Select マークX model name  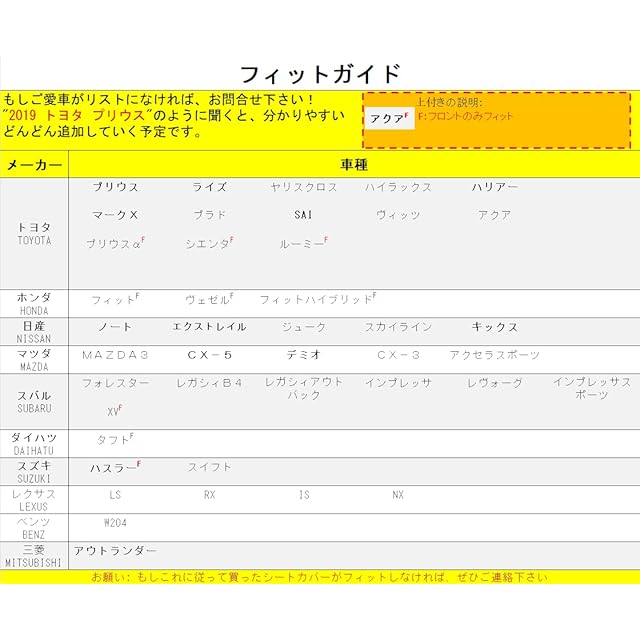(x=115, y=215)
